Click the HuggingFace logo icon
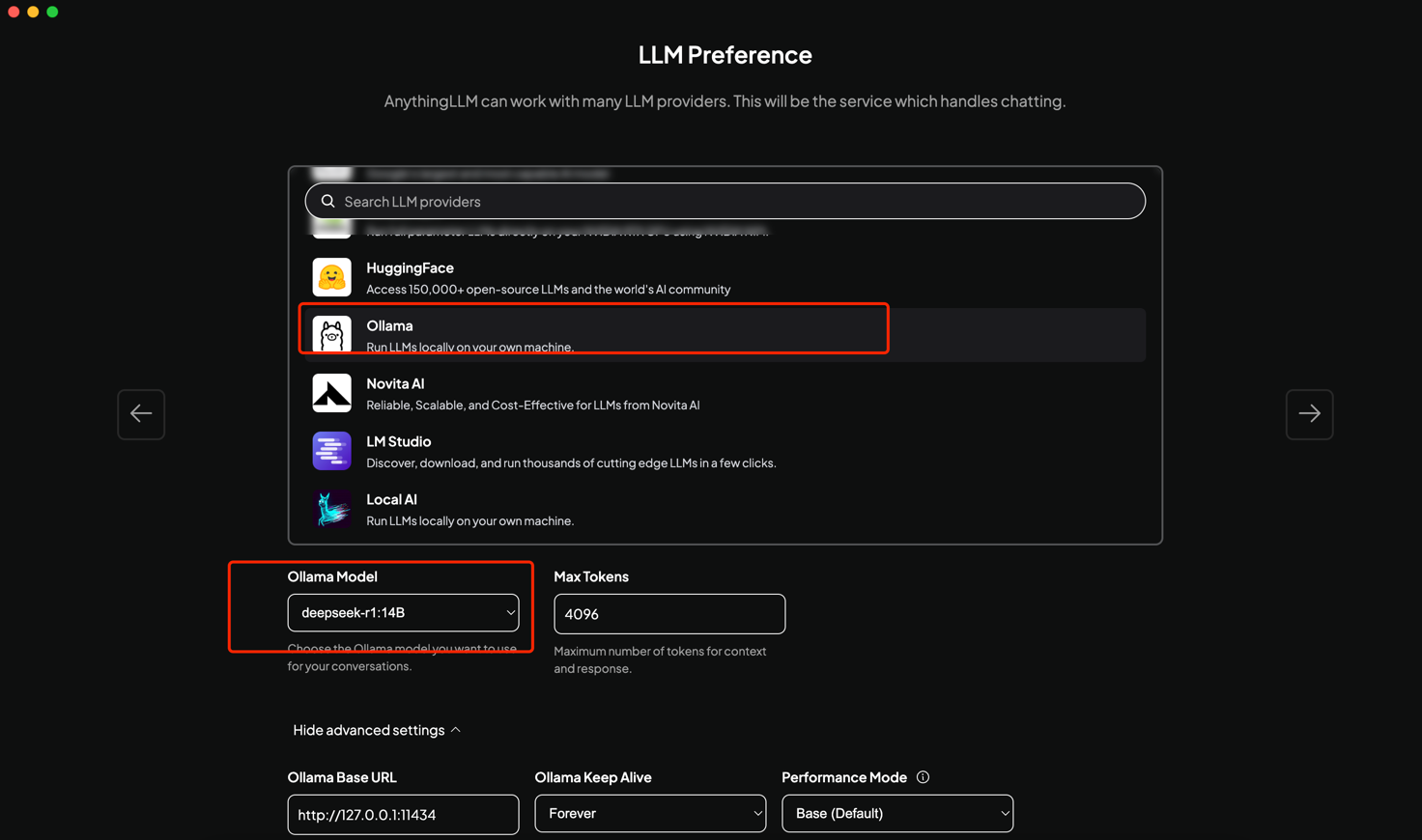 pyautogui.click(x=331, y=277)
